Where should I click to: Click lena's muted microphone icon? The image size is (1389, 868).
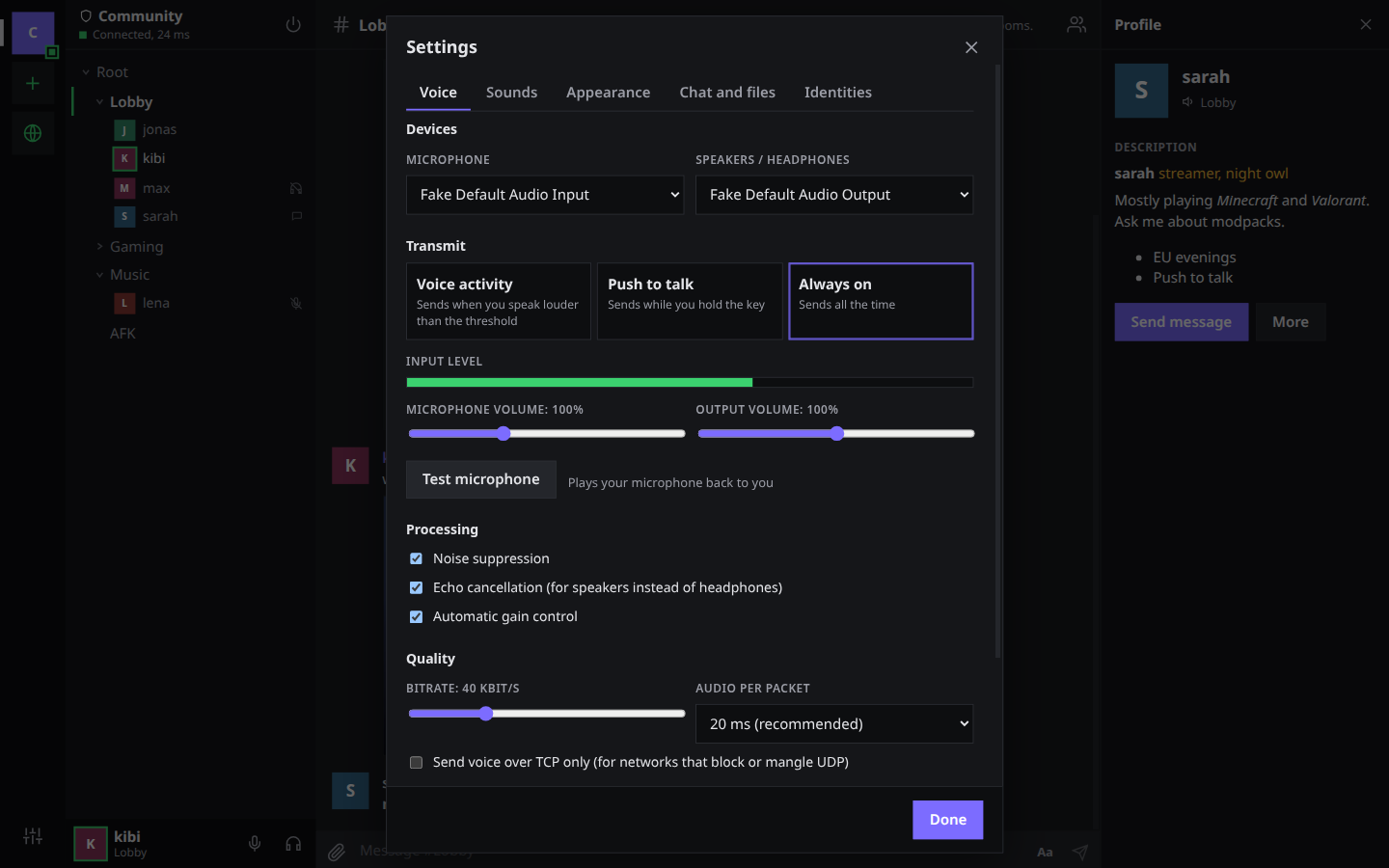296,304
